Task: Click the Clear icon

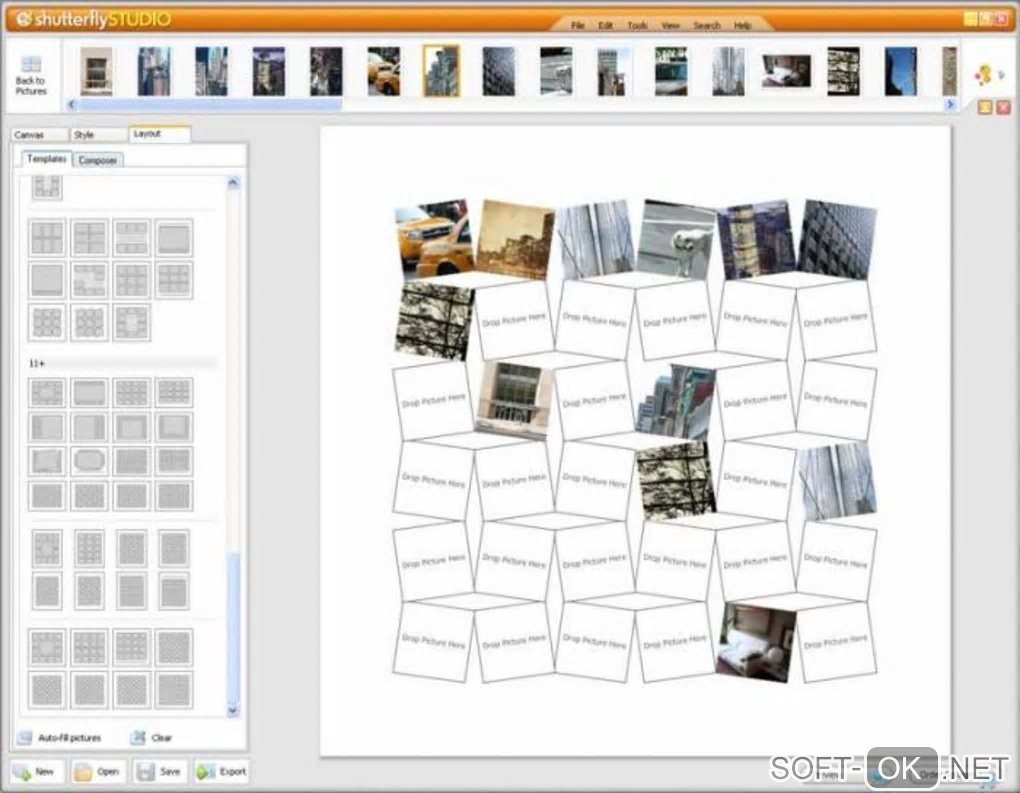Action: 138,738
